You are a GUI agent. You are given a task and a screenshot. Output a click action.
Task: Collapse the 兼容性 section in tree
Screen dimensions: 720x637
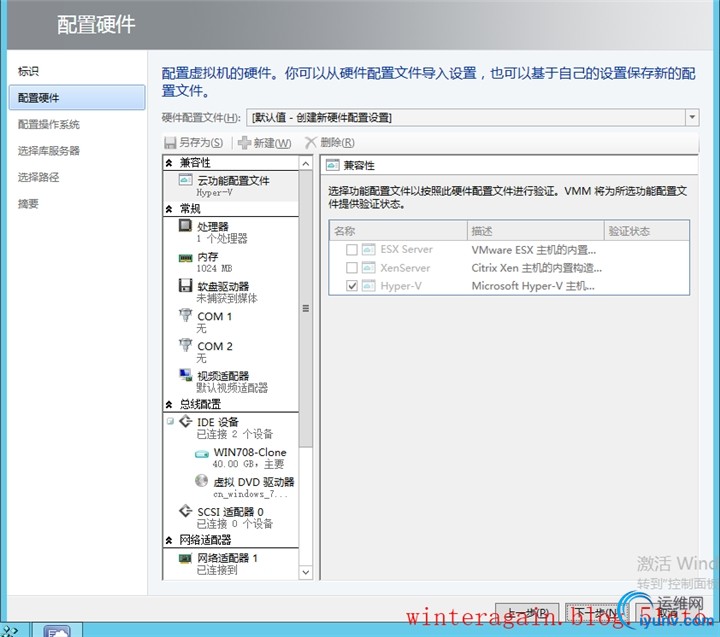169,163
